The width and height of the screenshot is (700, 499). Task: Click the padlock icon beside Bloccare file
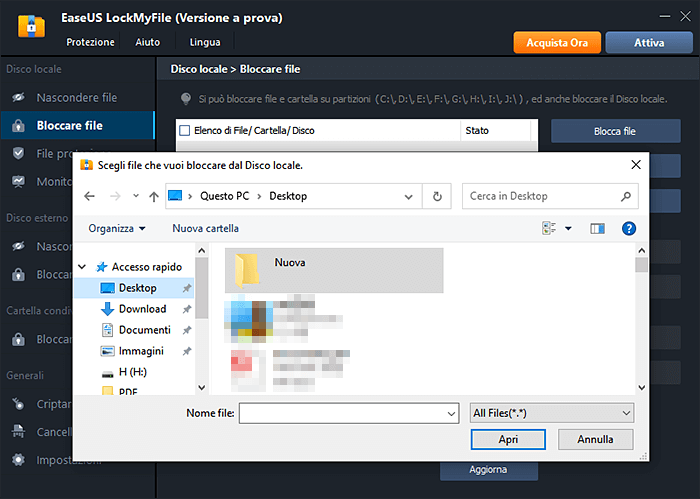coord(18,126)
